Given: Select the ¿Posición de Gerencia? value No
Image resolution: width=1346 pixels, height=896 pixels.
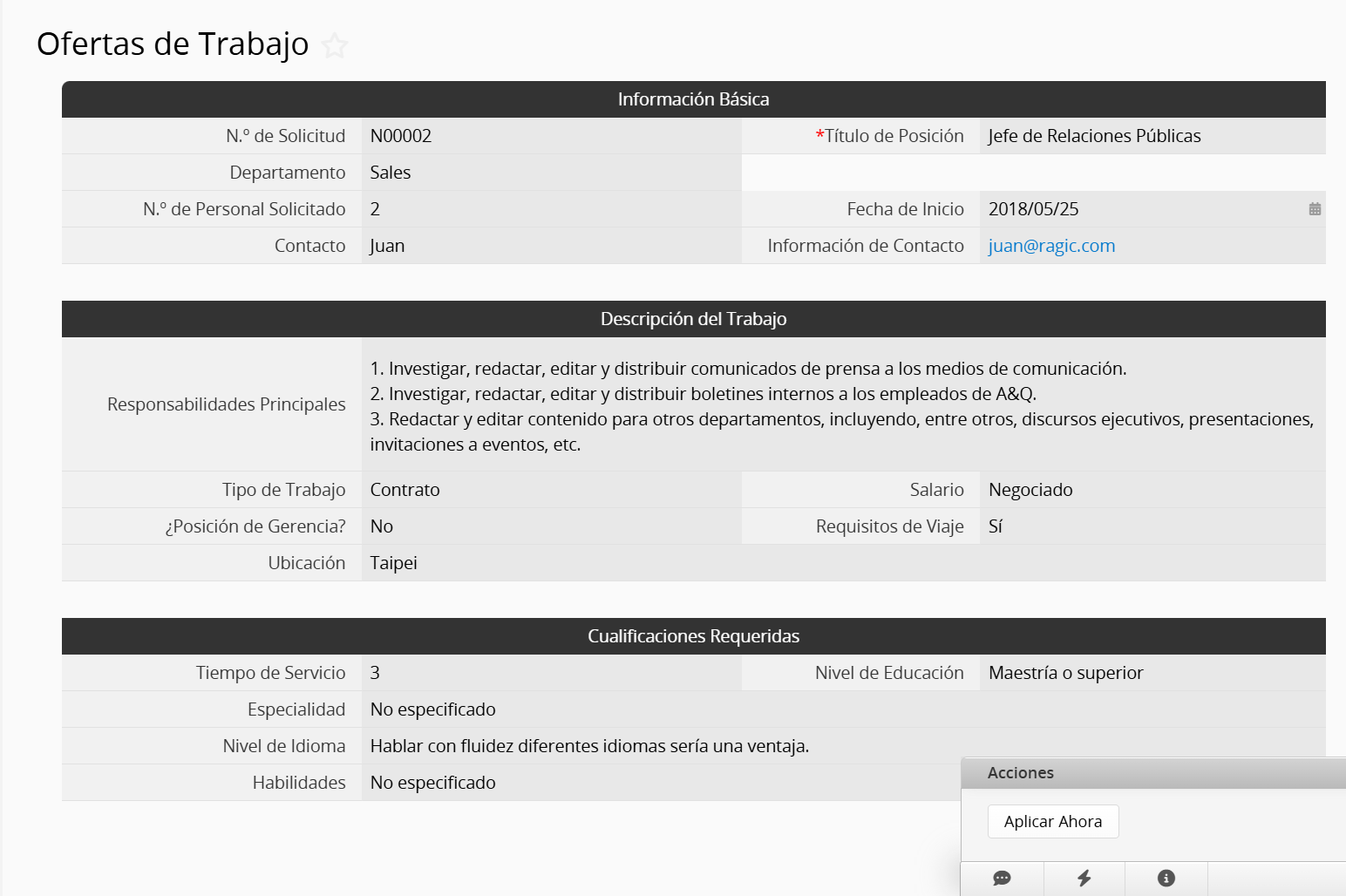Looking at the screenshot, I should coord(382,526).
